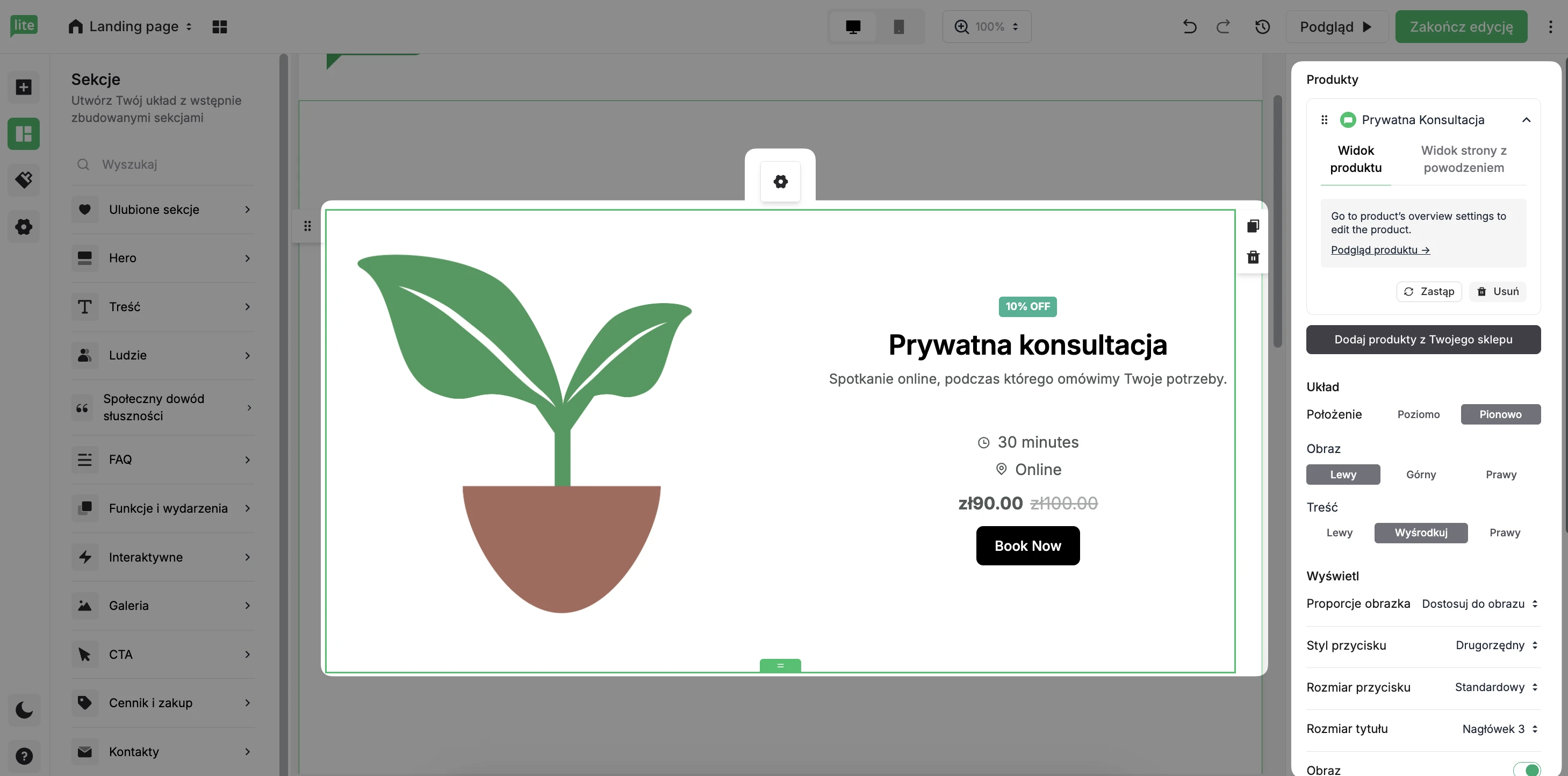The width and height of the screenshot is (1568, 776).
Task: Open the Podgląd produktu link
Action: tap(1379, 250)
